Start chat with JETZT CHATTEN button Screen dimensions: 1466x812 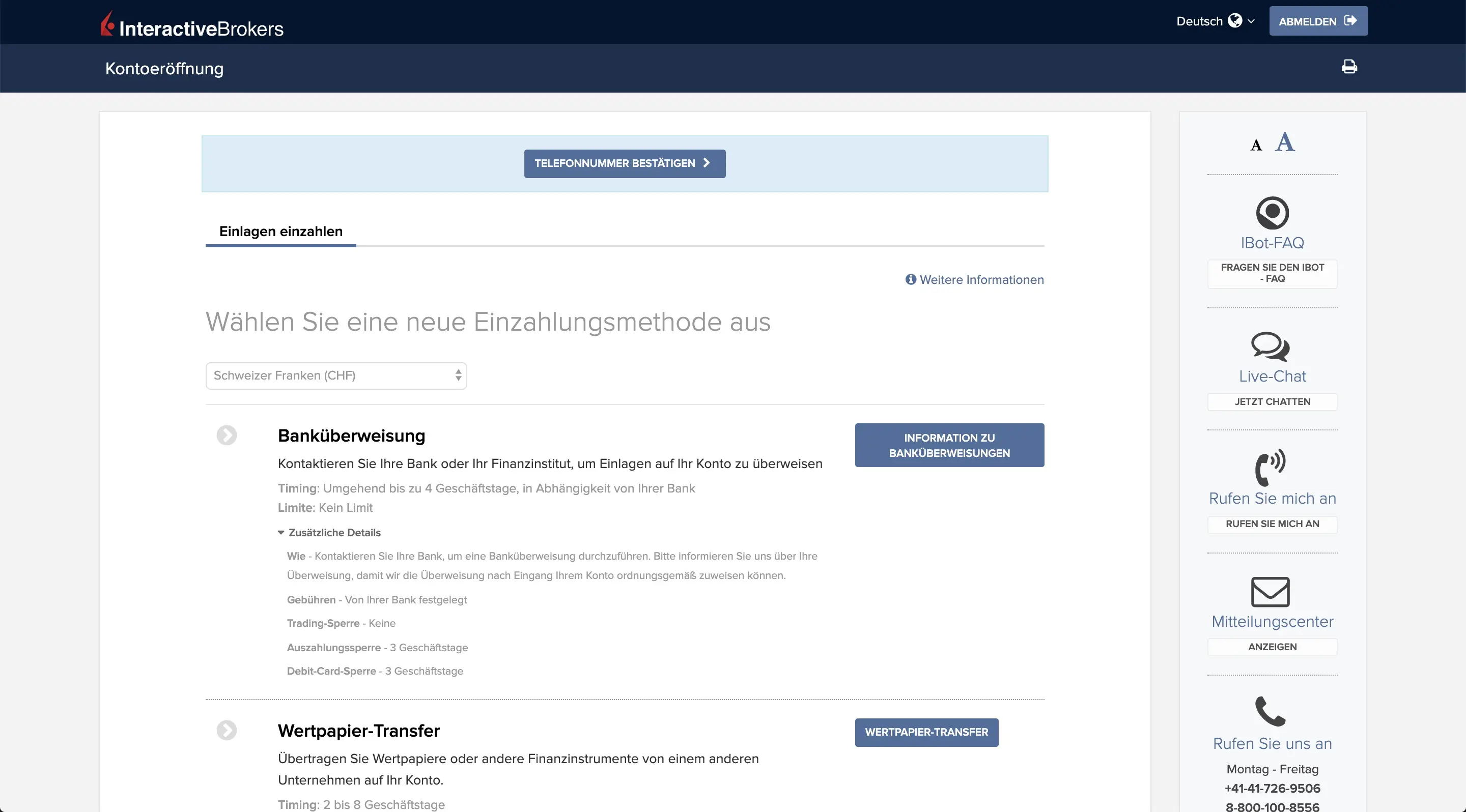point(1272,402)
